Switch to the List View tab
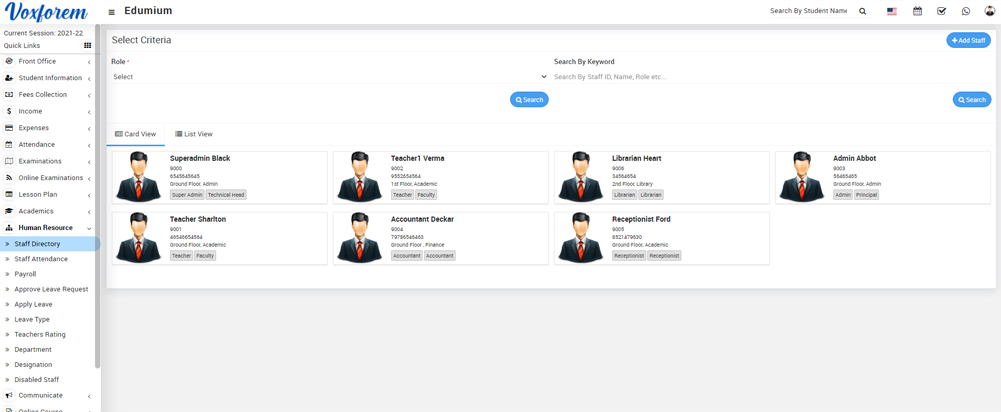The width and height of the screenshot is (1001, 412). (x=194, y=134)
